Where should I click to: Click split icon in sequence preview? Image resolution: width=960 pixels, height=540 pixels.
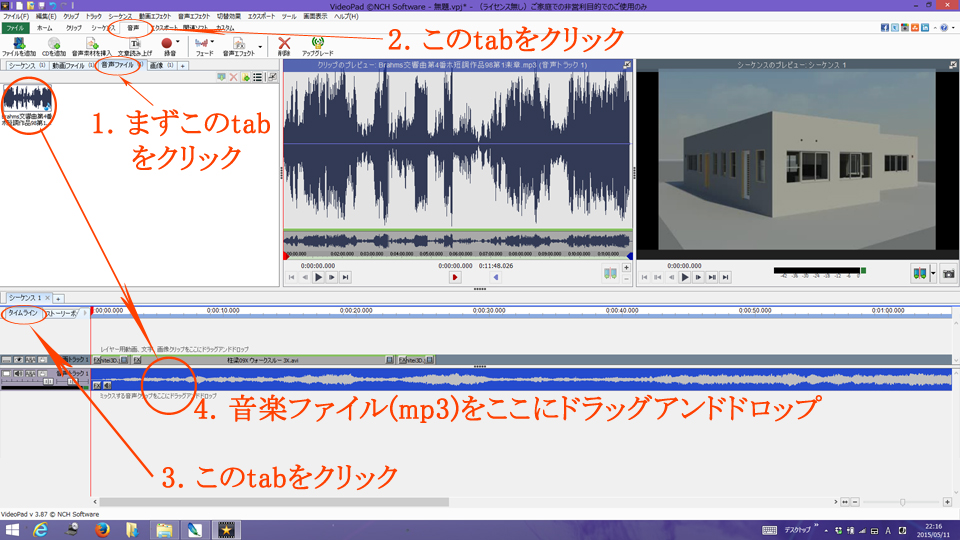click(920, 274)
